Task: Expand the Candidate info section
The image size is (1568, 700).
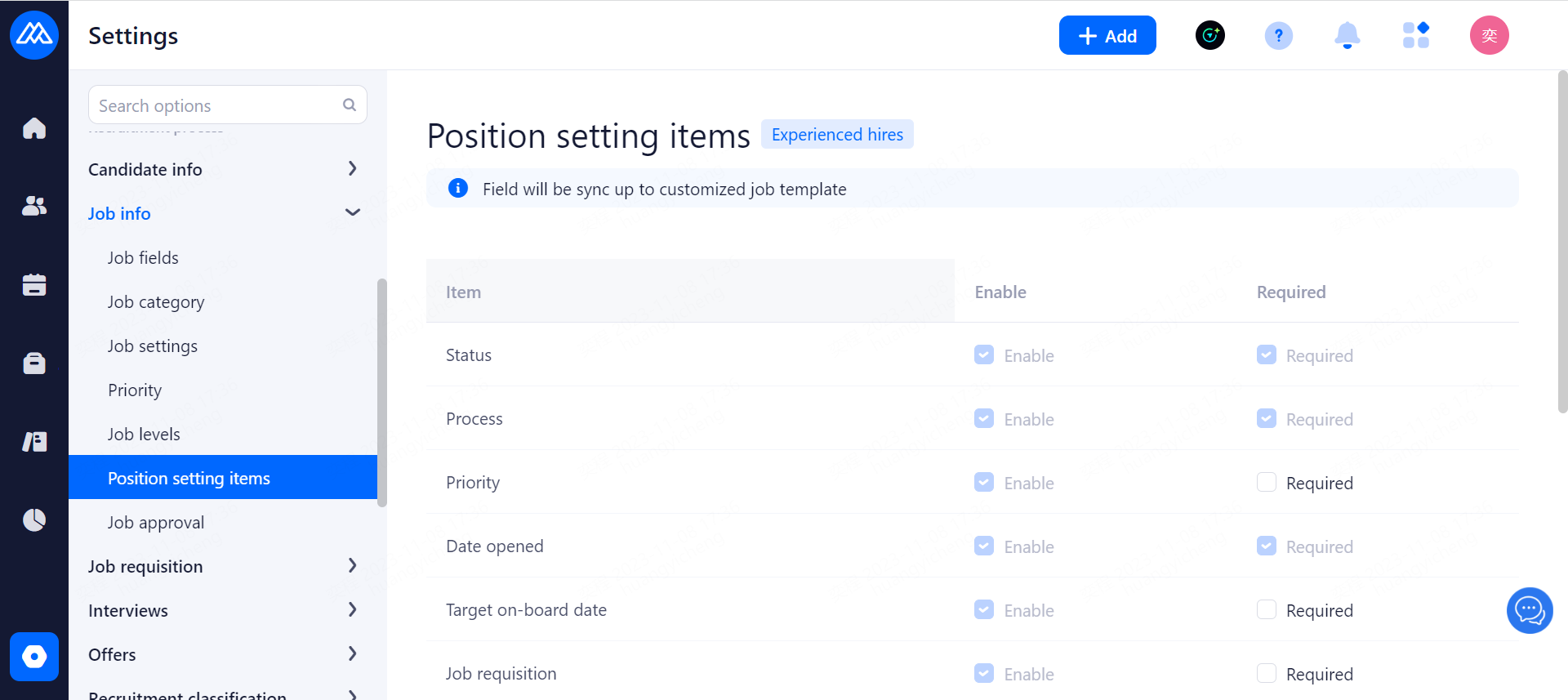Action: pyautogui.click(x=352, y=169)
